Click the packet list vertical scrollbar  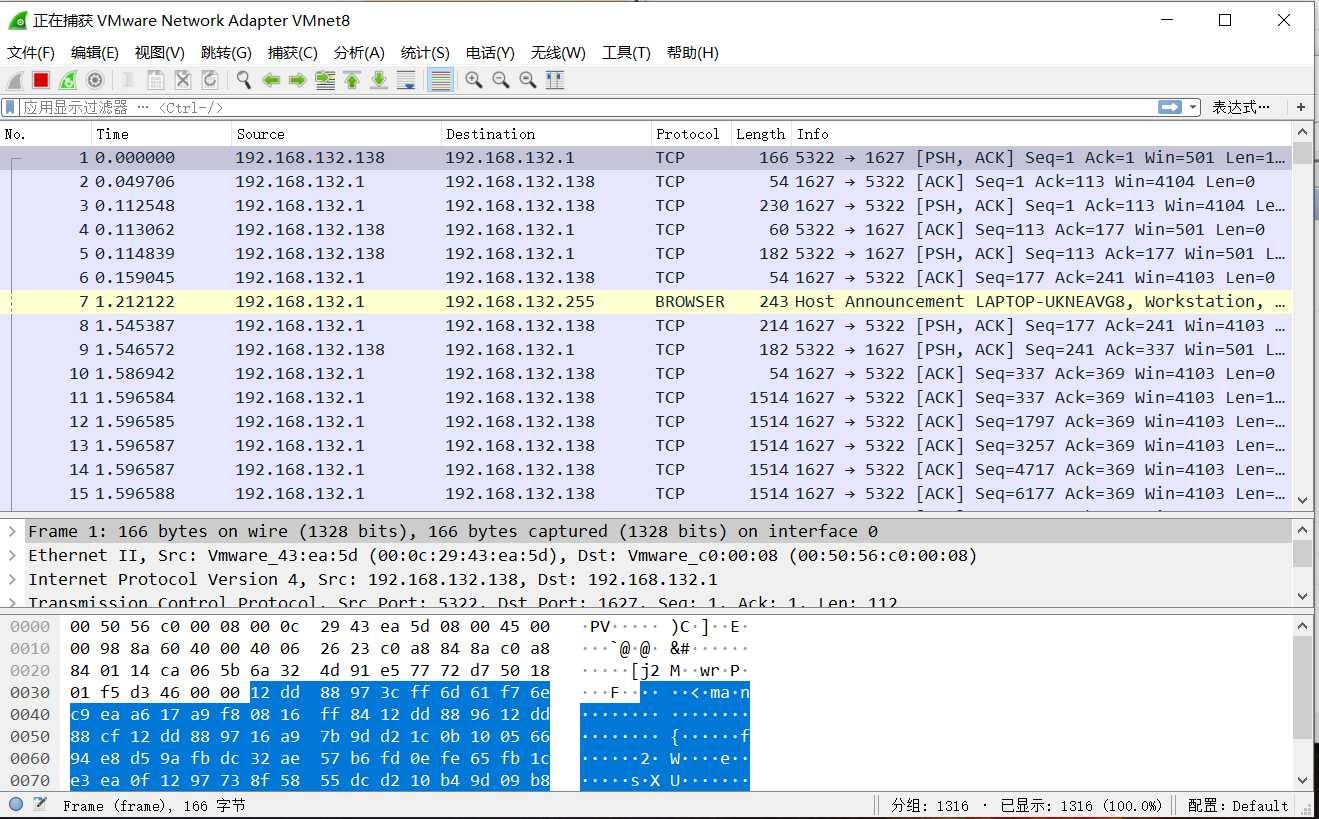tap(1302, 315)
